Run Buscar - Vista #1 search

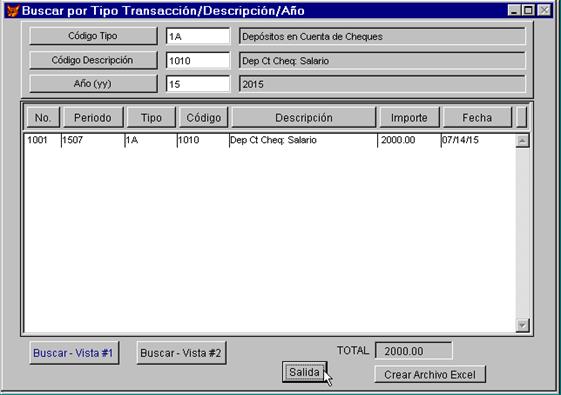74,353
